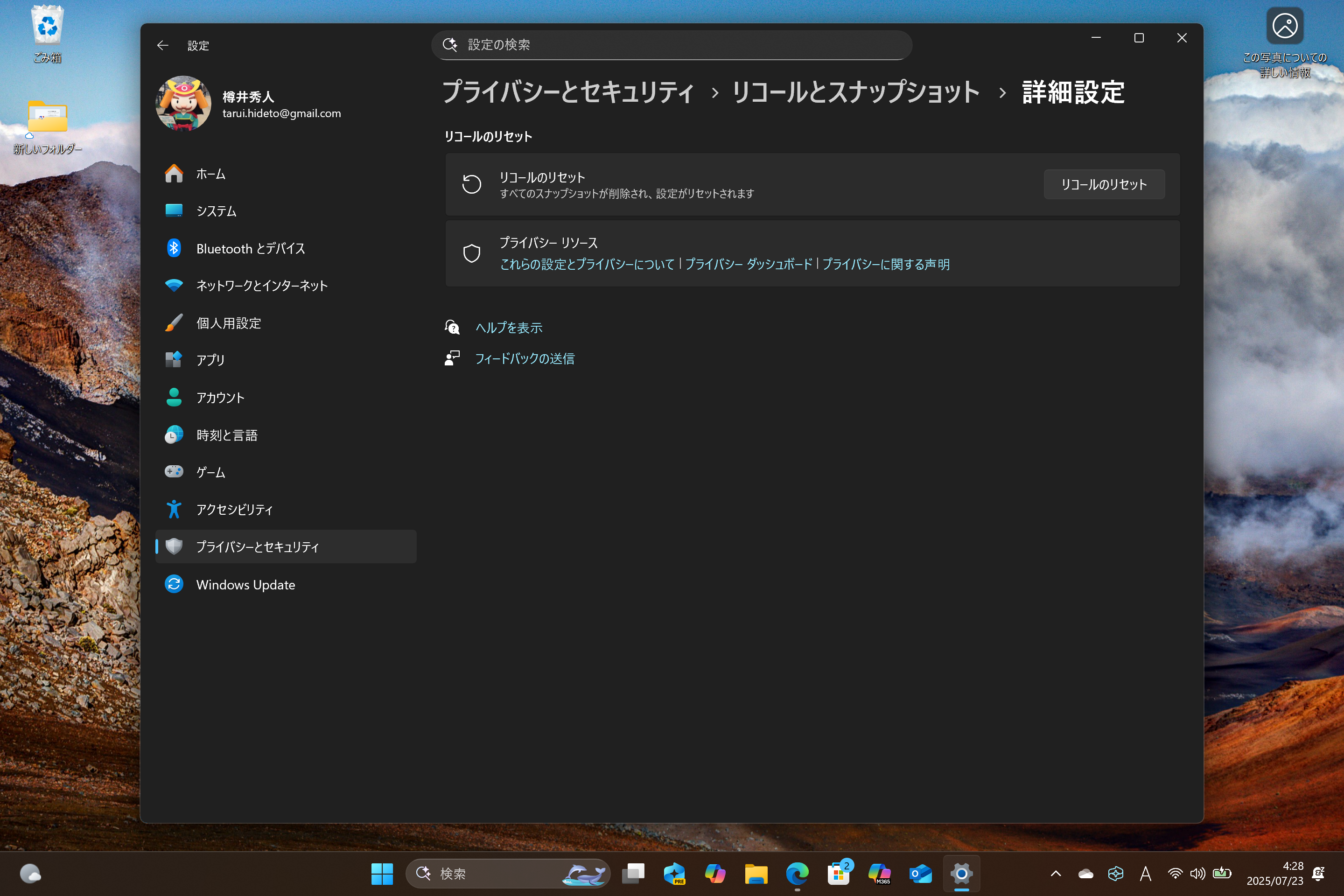Screen dimensions: 1344x896
Task: Open Windows Update settings
Action: [245, 584]
